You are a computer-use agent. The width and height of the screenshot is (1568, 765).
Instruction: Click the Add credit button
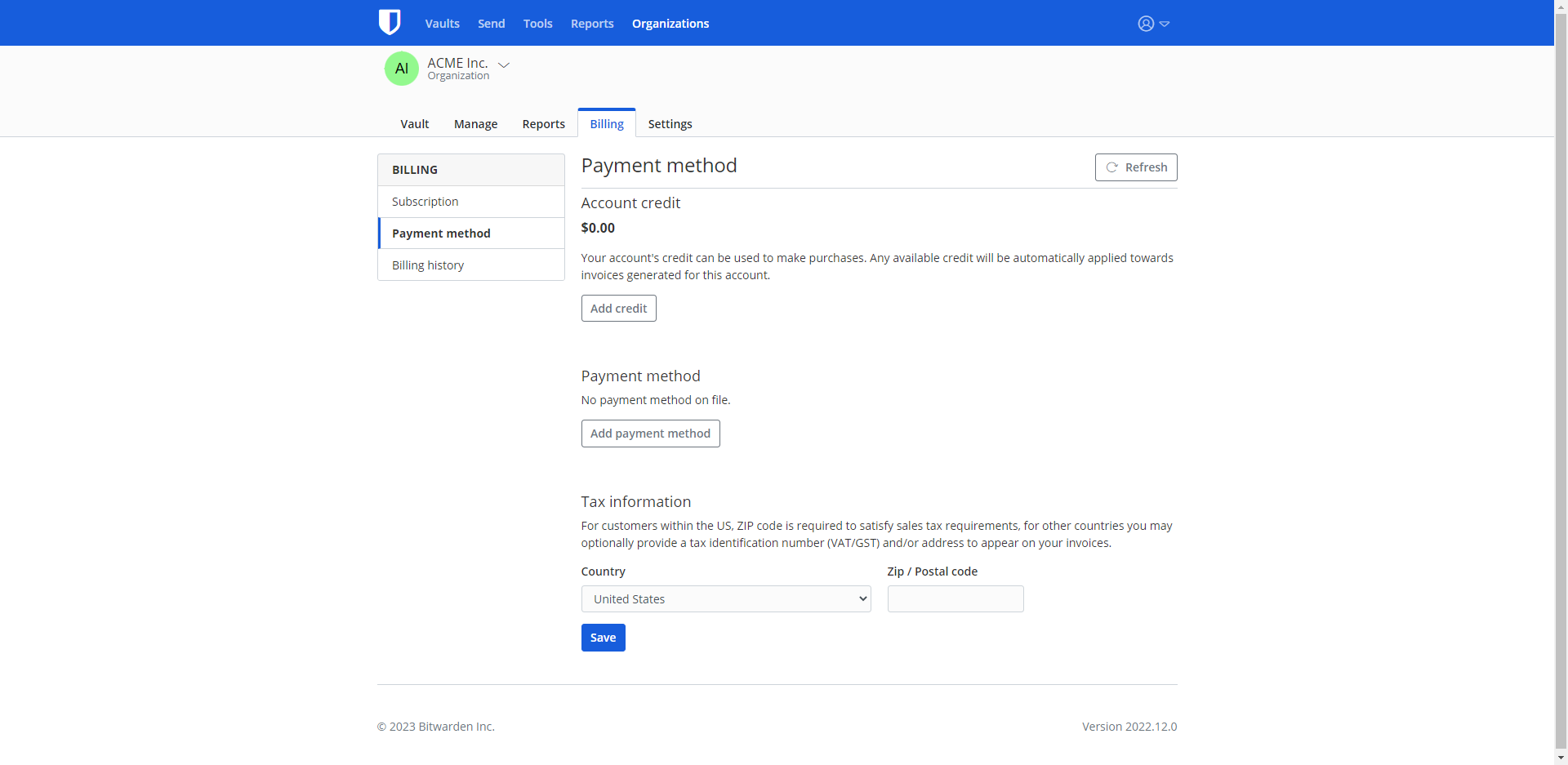619,309
